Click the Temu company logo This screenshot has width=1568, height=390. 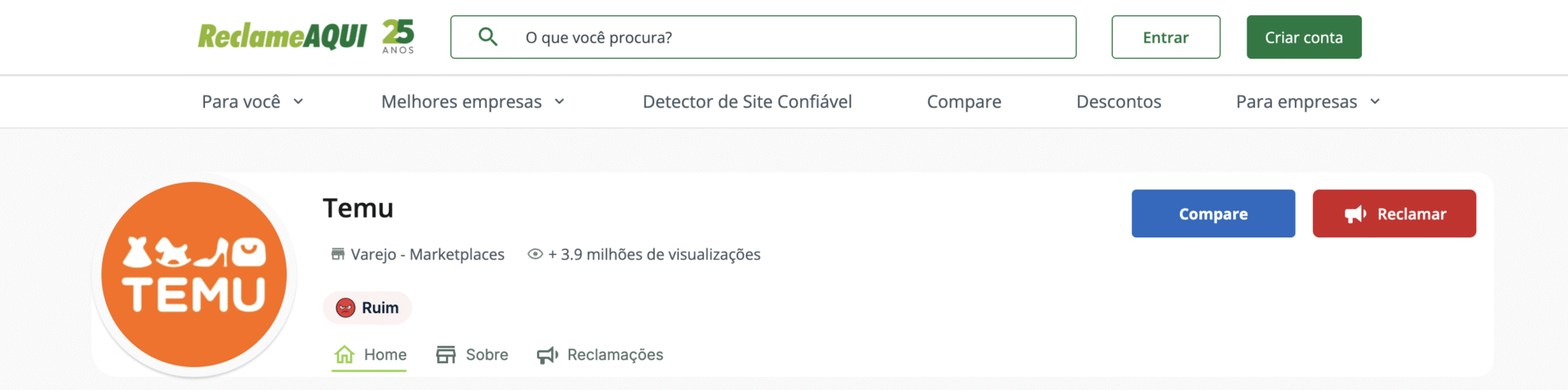click(x=194, y=275)
